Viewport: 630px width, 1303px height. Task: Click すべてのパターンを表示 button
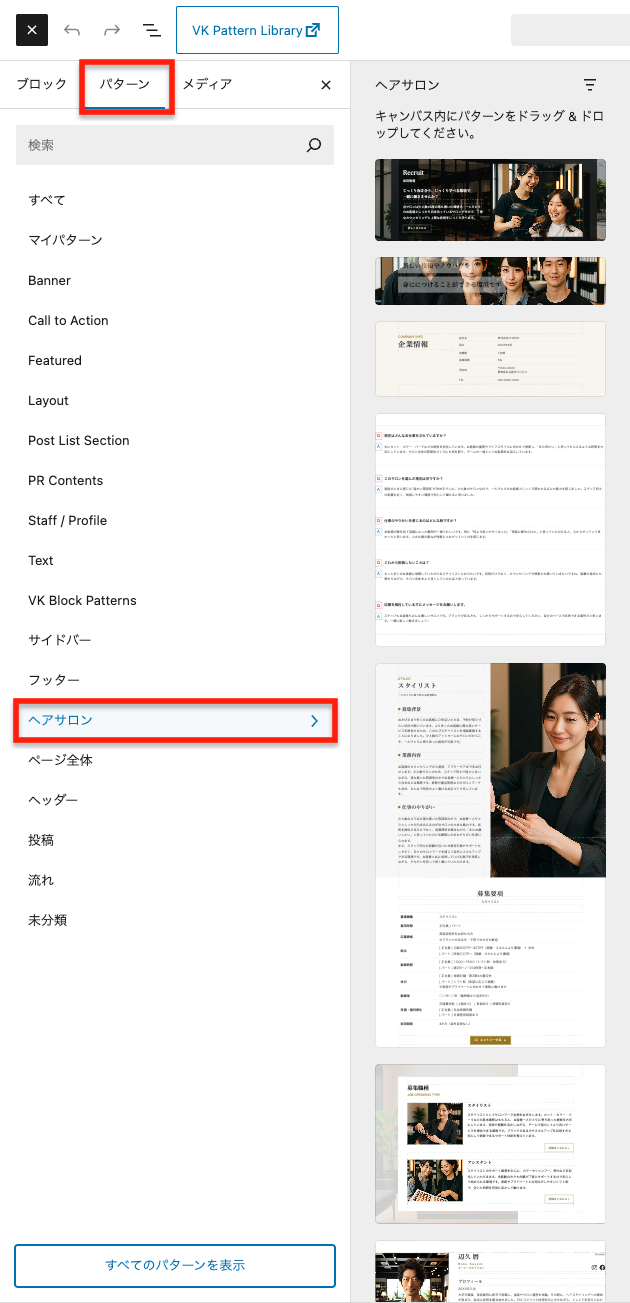[x=175, y=1265]
